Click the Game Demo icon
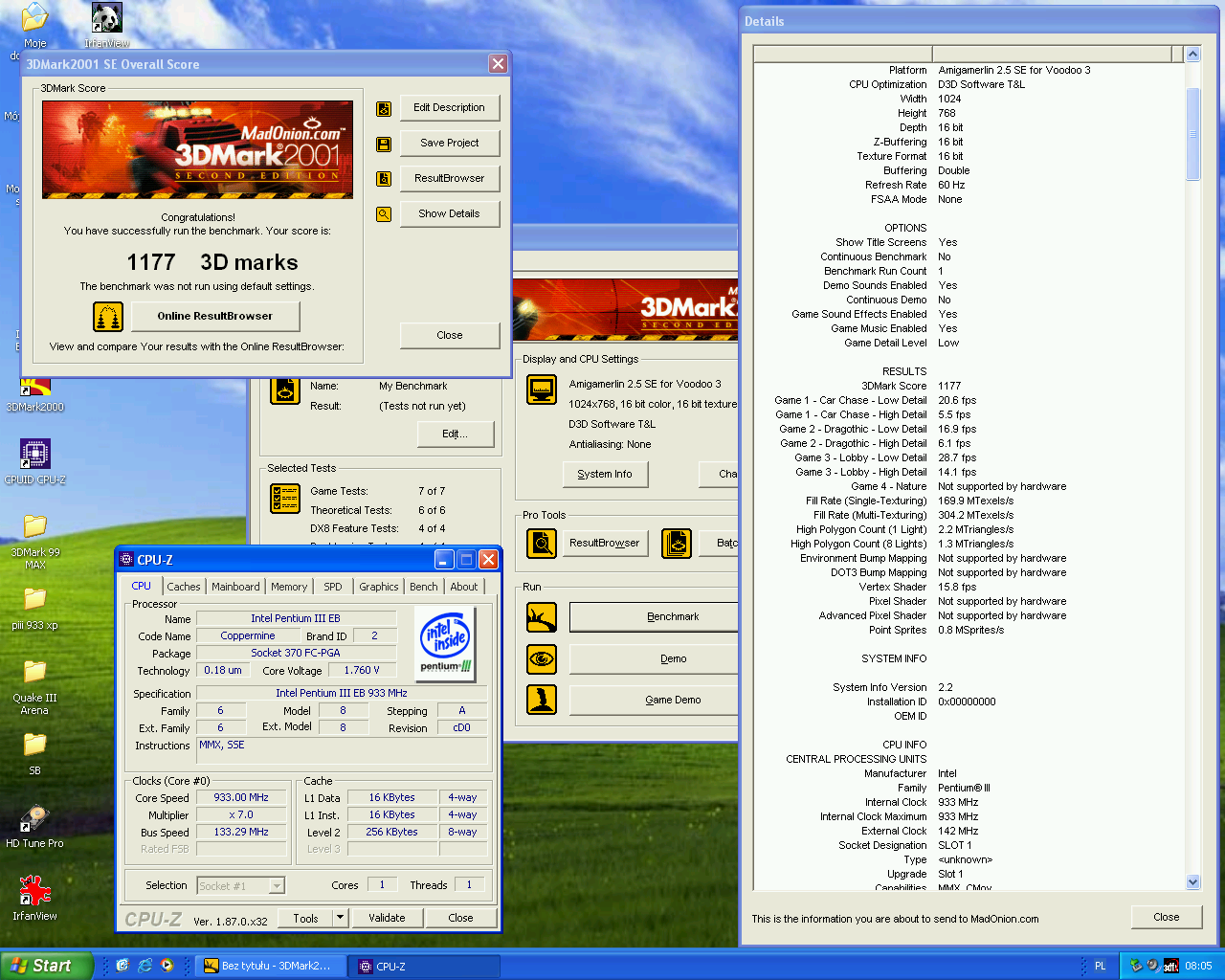This screenshot has height=980, width=1225. (x=542, y=700)
